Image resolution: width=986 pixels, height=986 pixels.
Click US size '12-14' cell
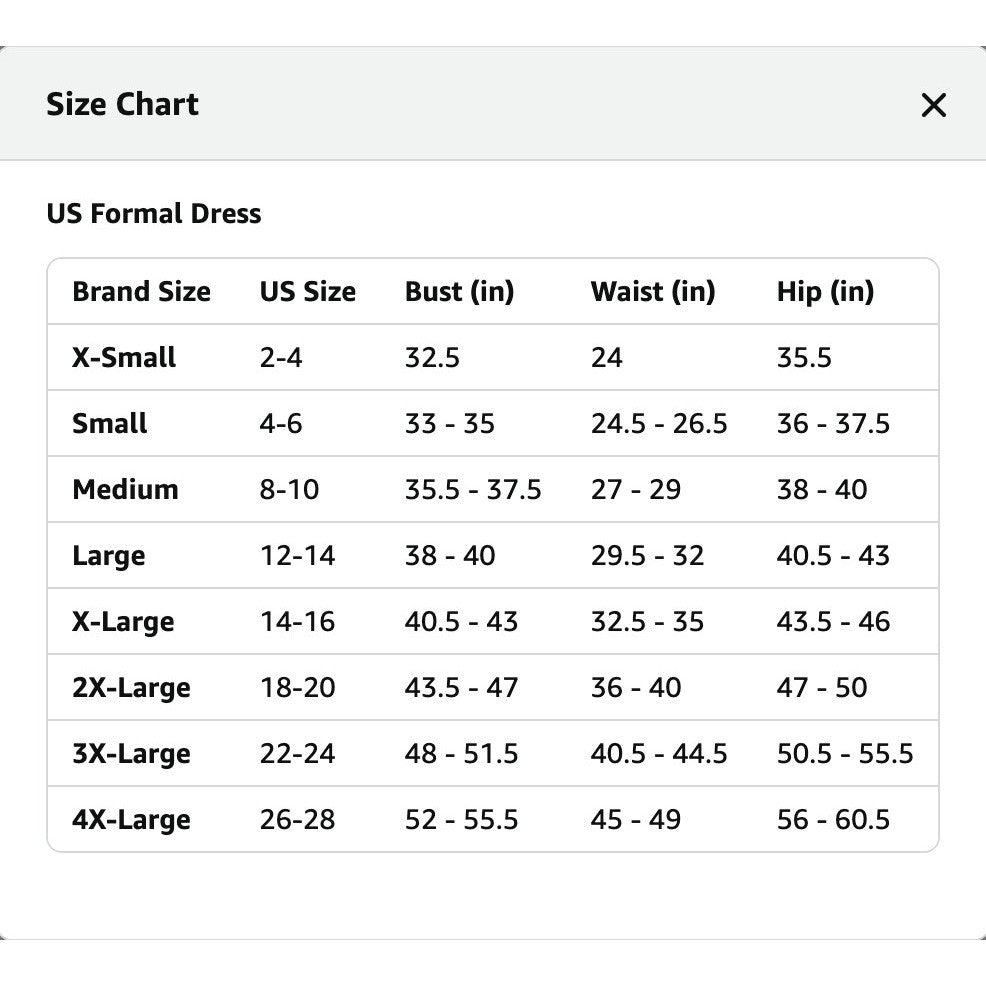(x=297, y=556)
